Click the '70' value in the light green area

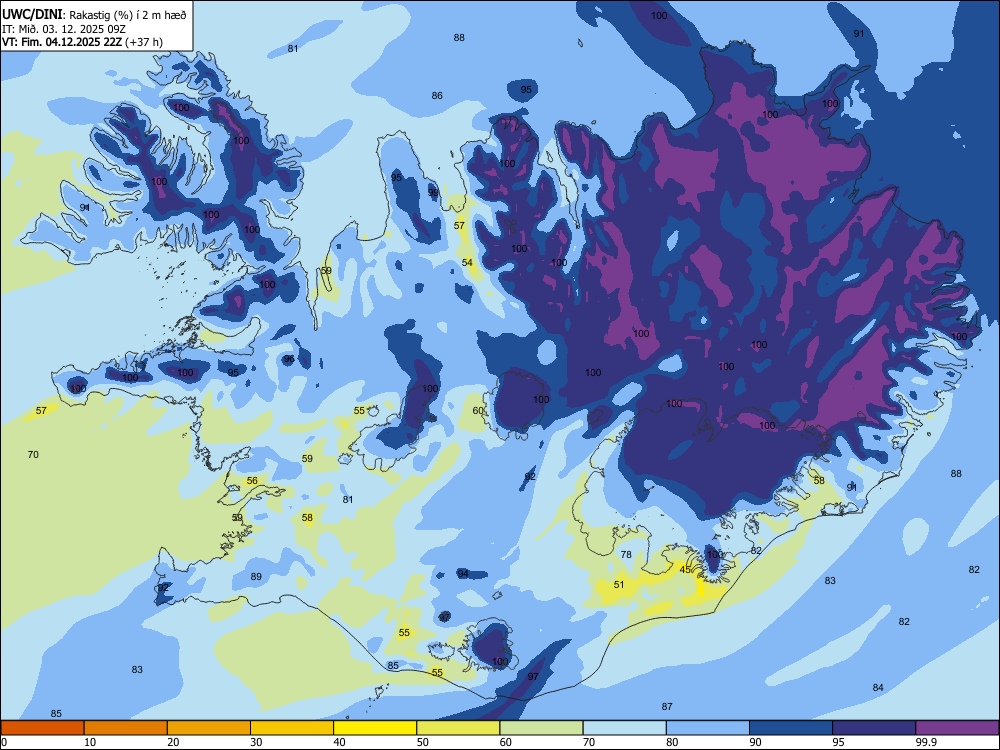click(33, 455)
